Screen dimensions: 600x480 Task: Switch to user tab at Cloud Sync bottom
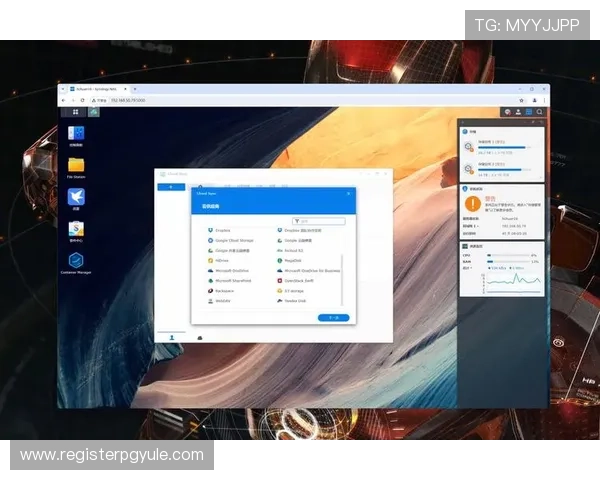(x=172, y=338)
